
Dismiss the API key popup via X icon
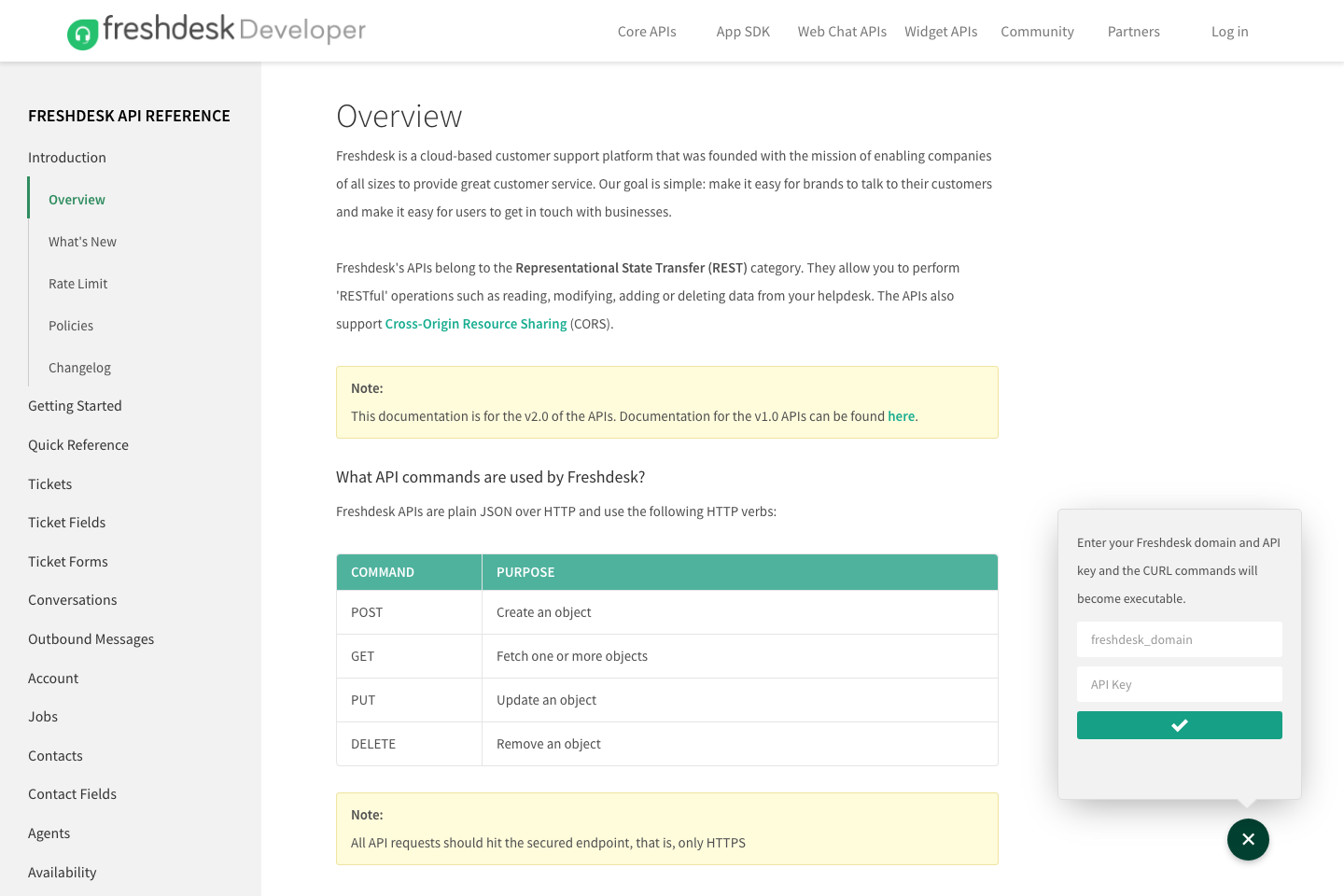pyautogui.click(x=1248, y=839)
